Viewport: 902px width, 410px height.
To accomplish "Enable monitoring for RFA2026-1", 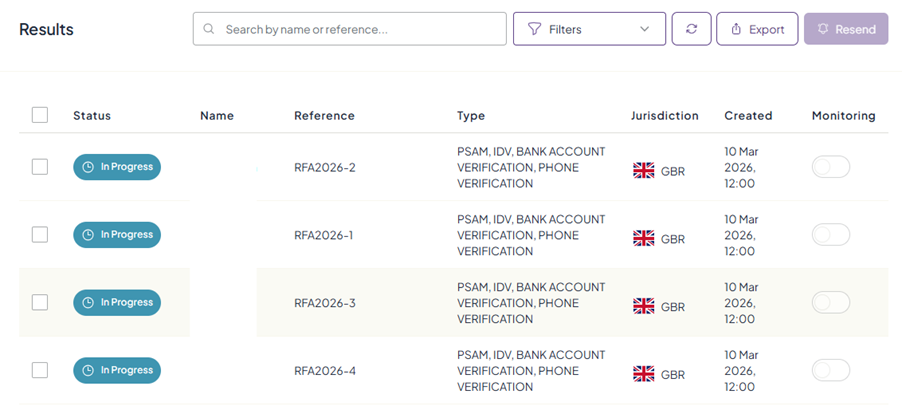I will point(831,235).
